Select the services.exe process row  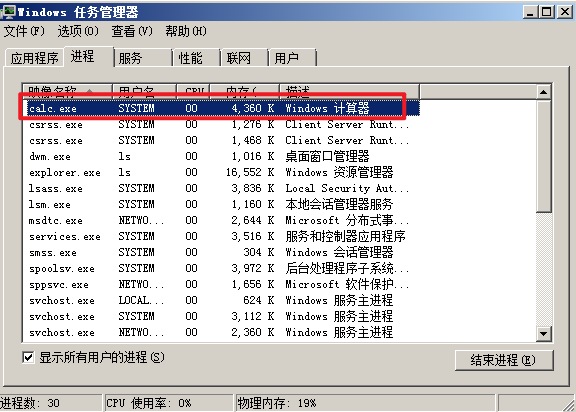click(221, 236)
